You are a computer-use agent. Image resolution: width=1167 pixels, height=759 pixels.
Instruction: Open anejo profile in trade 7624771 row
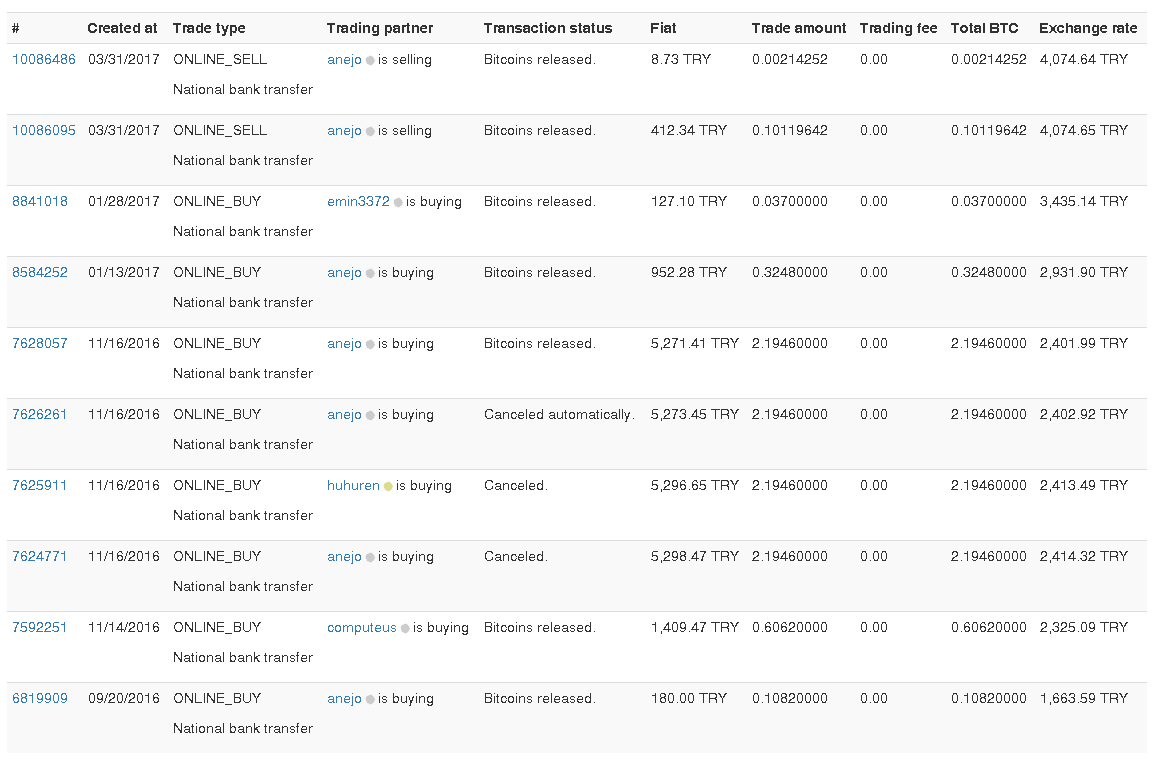(344, 556)
